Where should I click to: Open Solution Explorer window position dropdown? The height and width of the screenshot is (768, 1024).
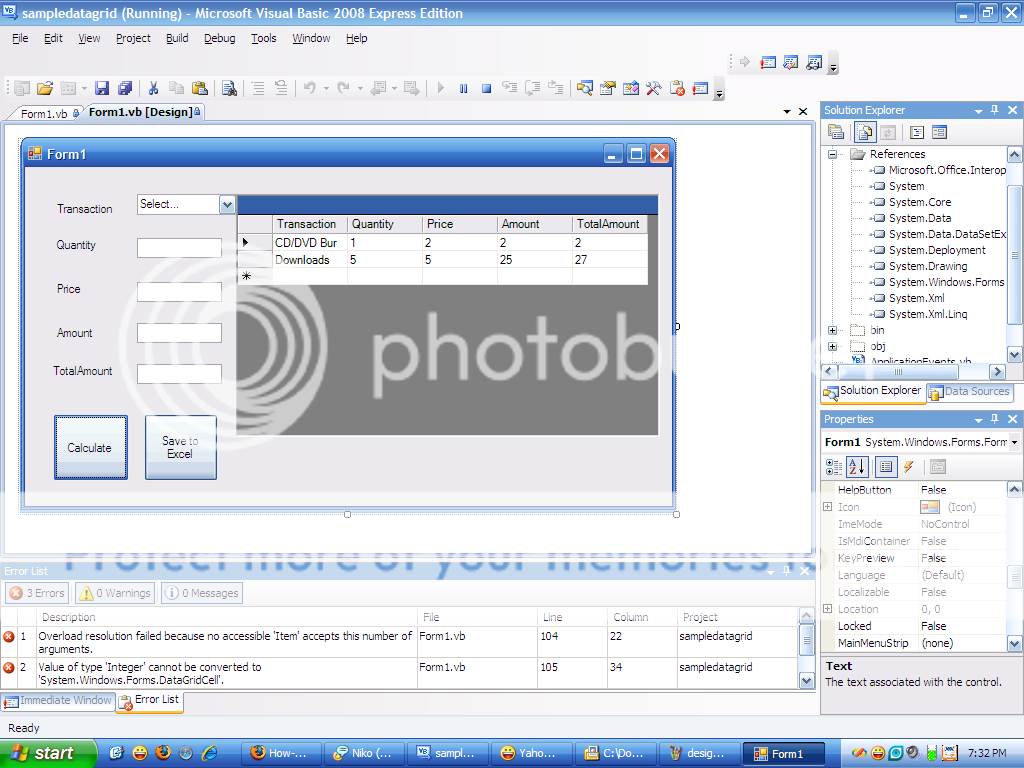[x=978, y=111]
